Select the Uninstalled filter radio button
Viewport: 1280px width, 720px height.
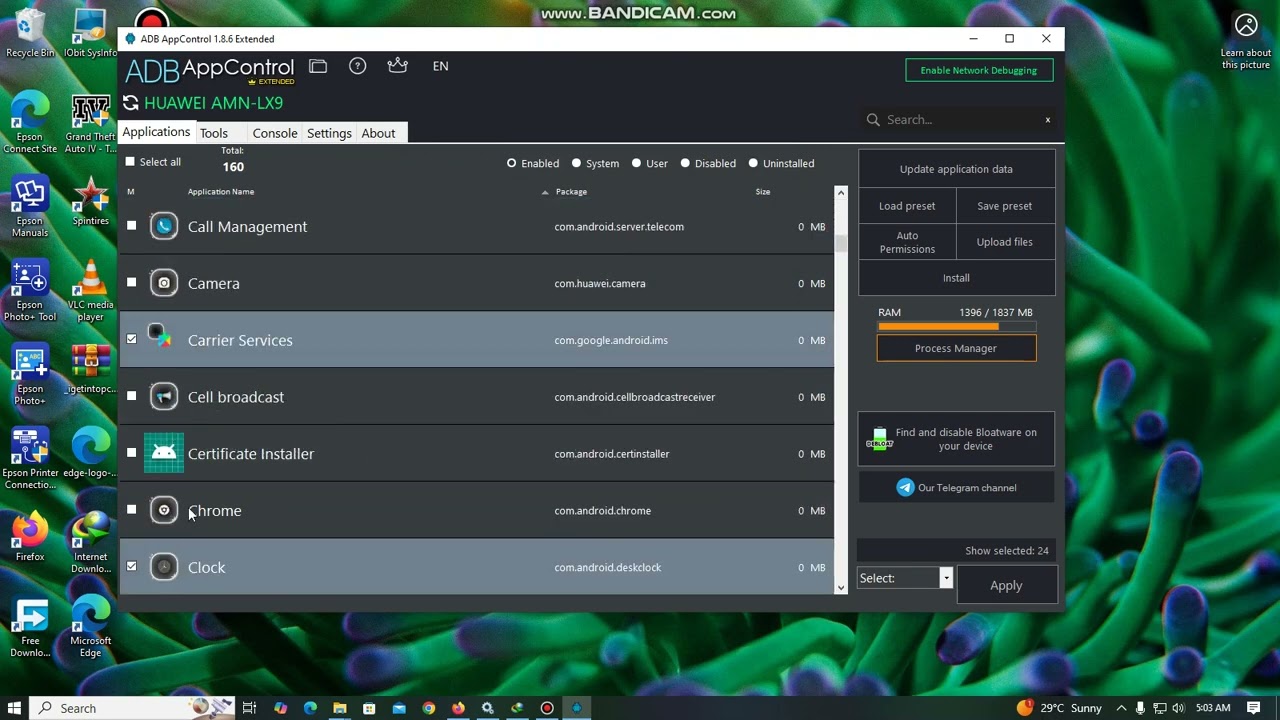753,163
